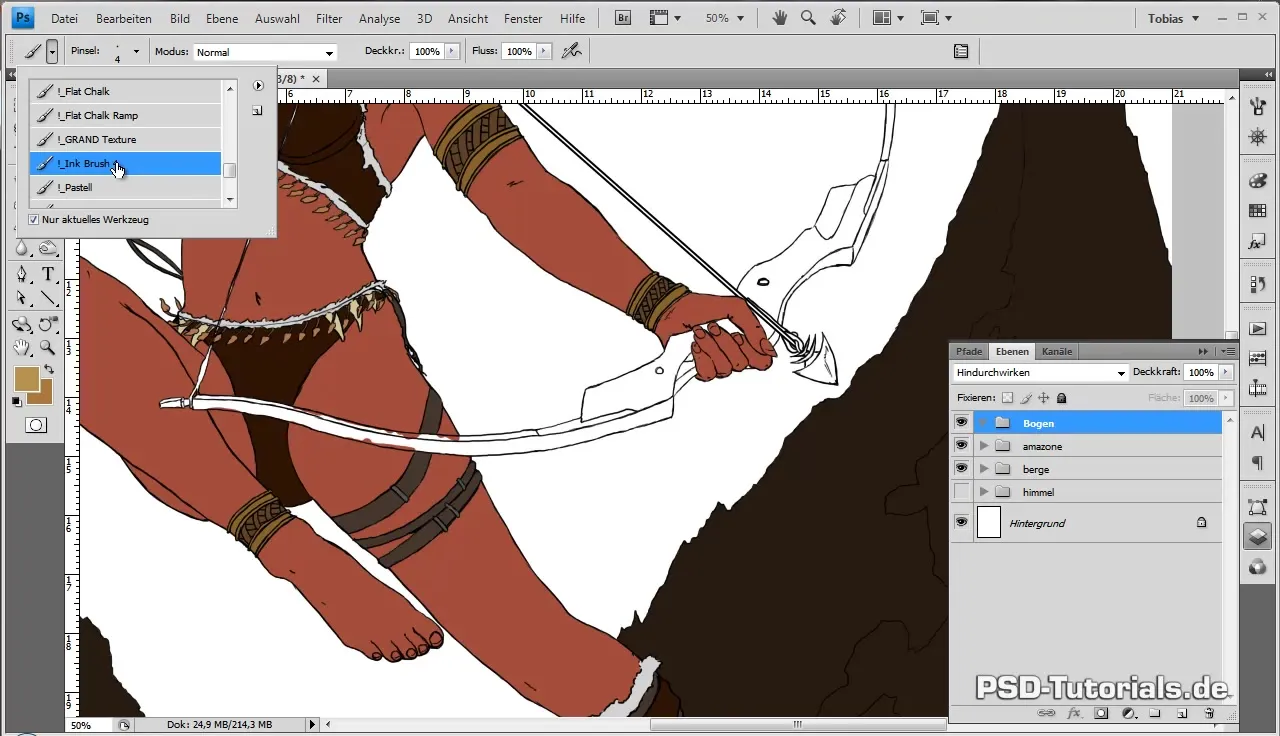
Task: Toggle Quick Mask mode
Action: [35, 425]
